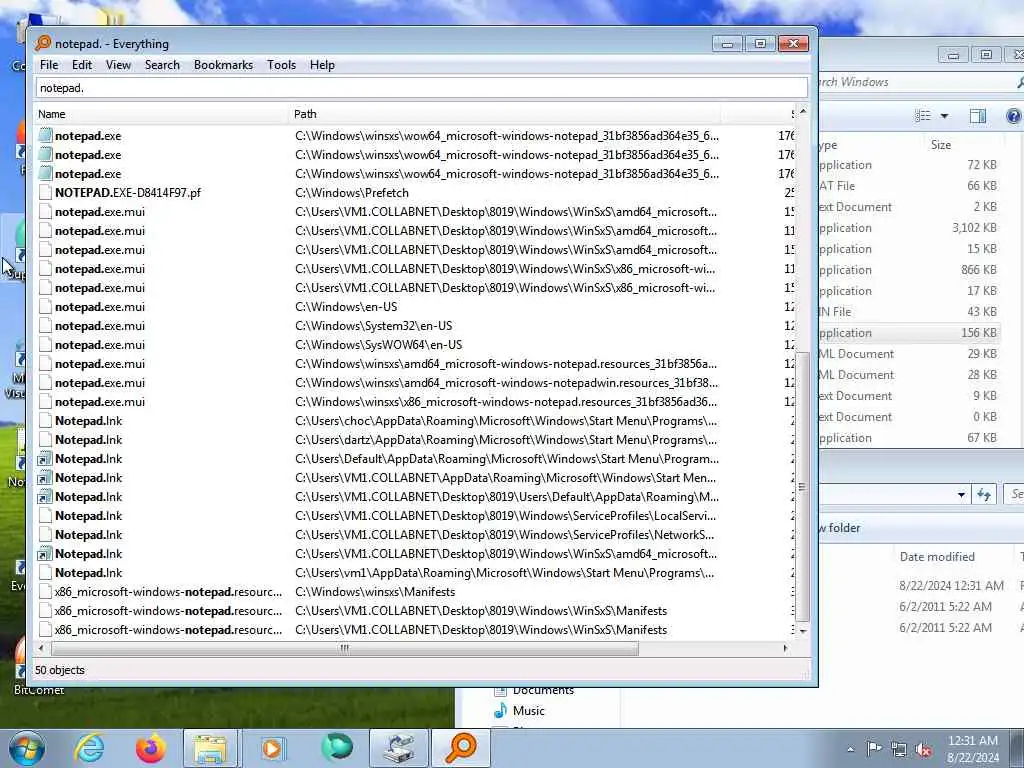1024x768 pixels.
Task: Click the network tray icon
Action: coord(899,750)
